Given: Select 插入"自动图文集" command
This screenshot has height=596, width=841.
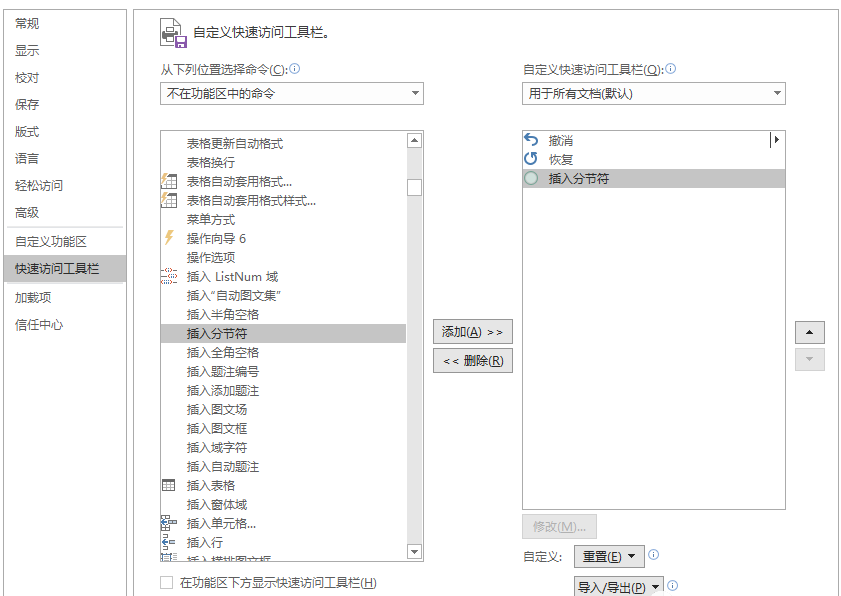Looking at the screenshot, I should coord(283,295).
